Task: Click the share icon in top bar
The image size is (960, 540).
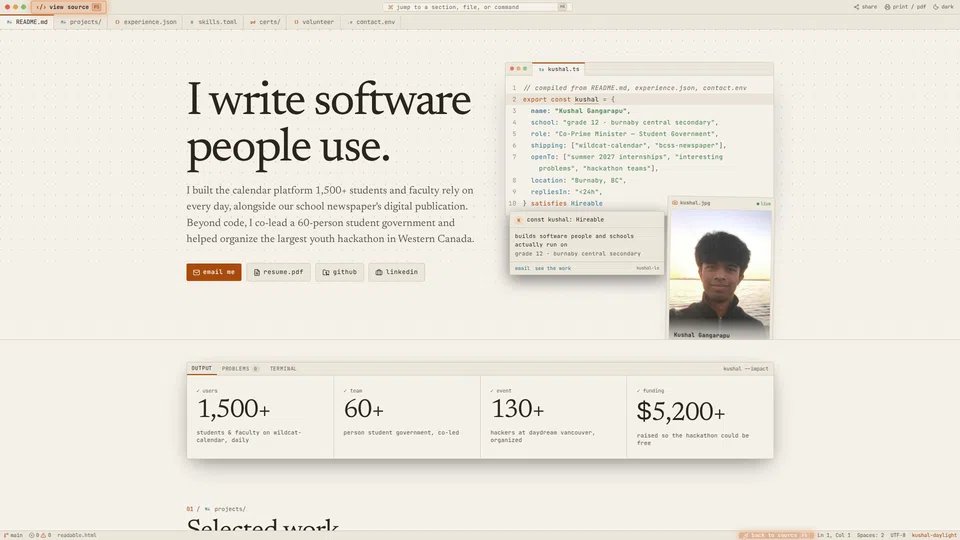Action: click(856, 7)
